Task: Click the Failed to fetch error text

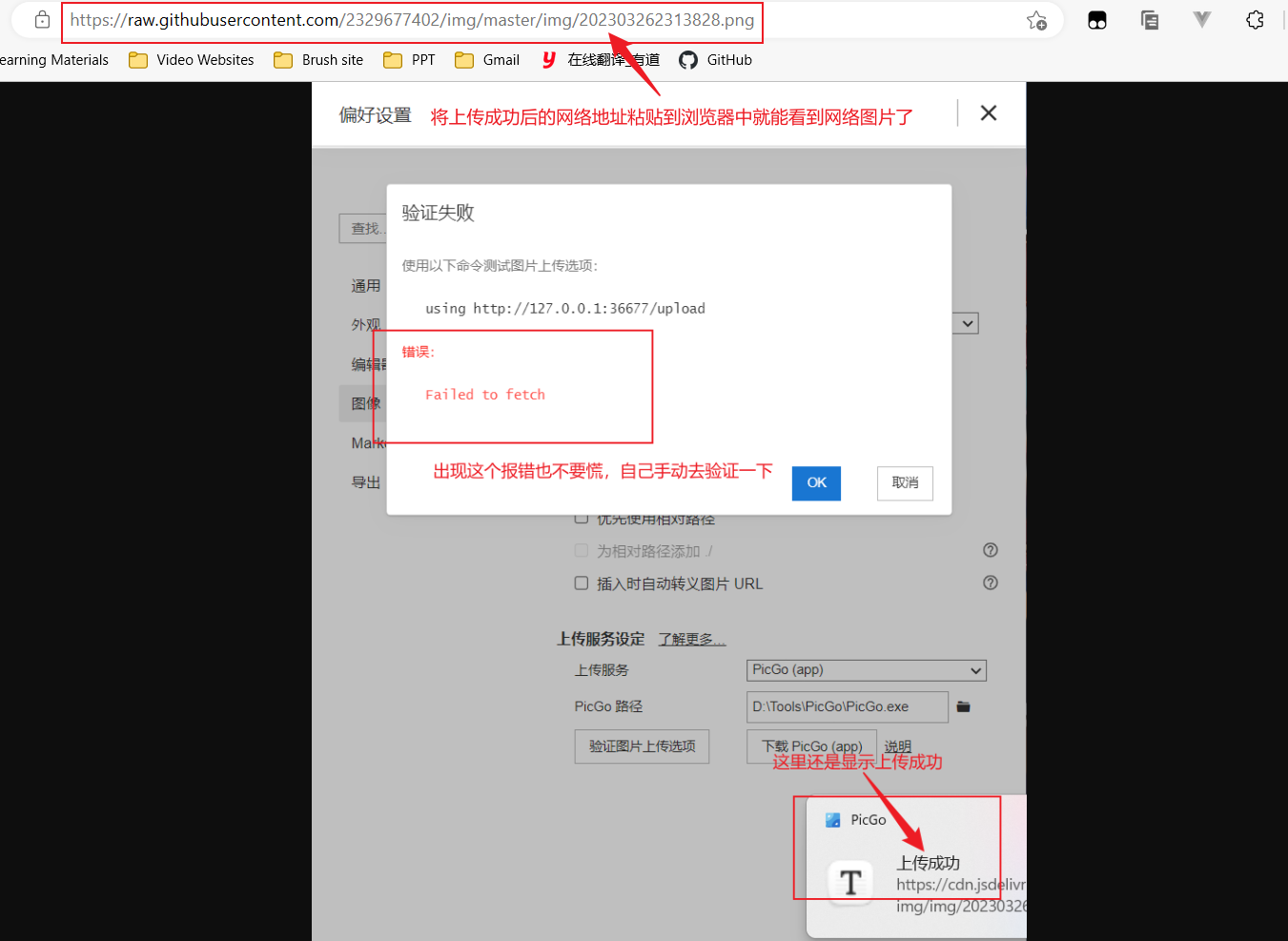Action: [485, 395]
